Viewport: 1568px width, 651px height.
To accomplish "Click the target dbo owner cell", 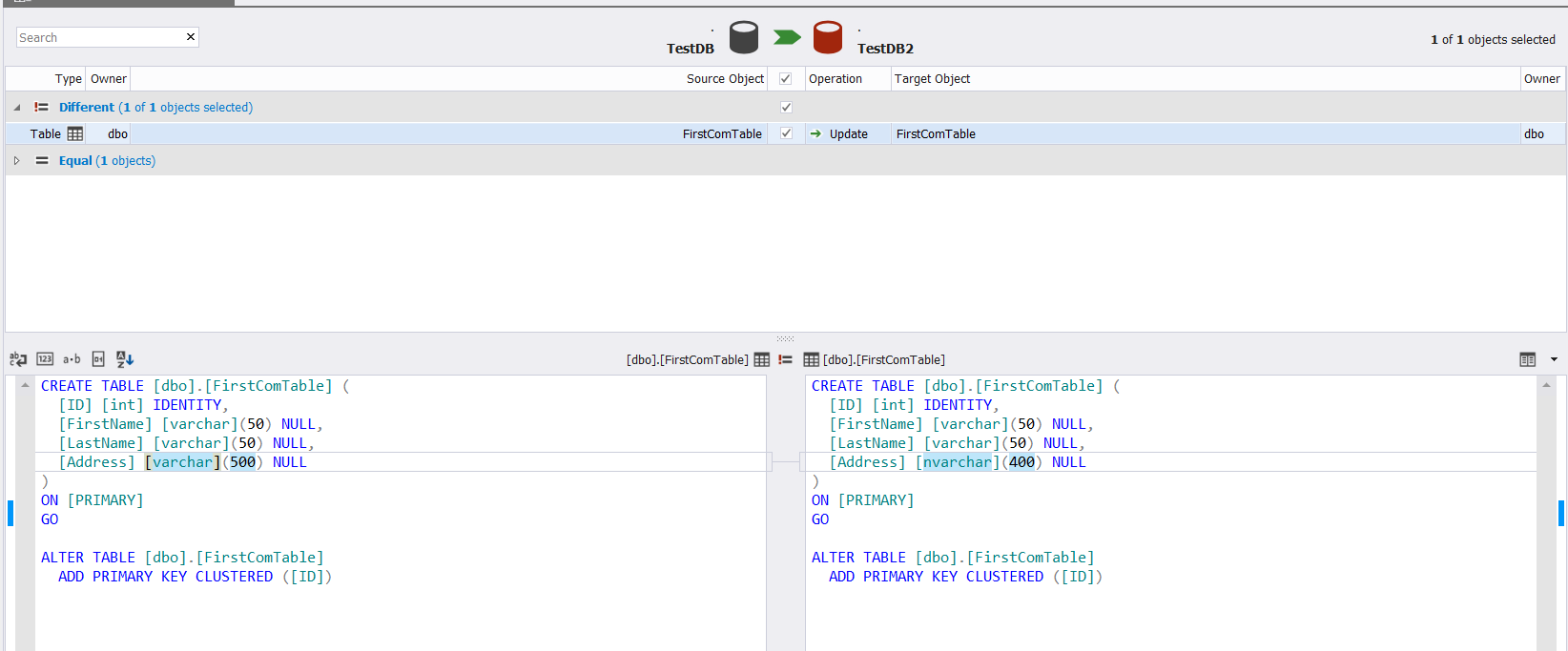I will (1534, 134).
